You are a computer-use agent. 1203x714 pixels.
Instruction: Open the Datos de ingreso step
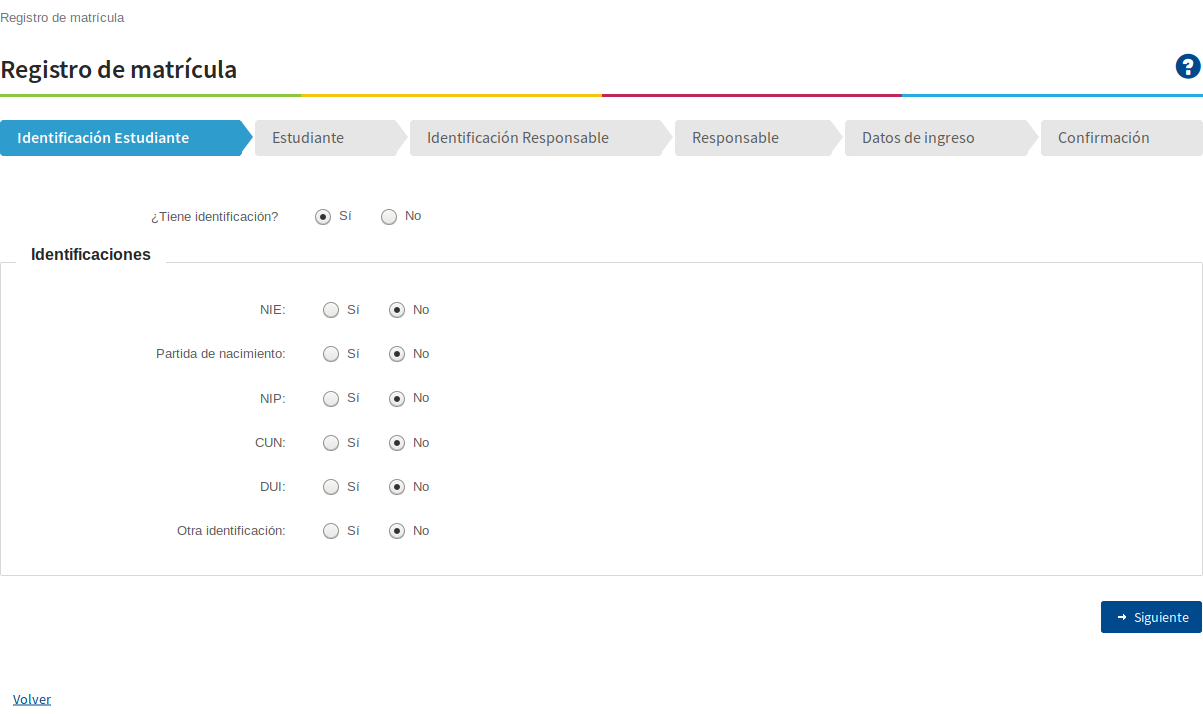click(918, 138)
